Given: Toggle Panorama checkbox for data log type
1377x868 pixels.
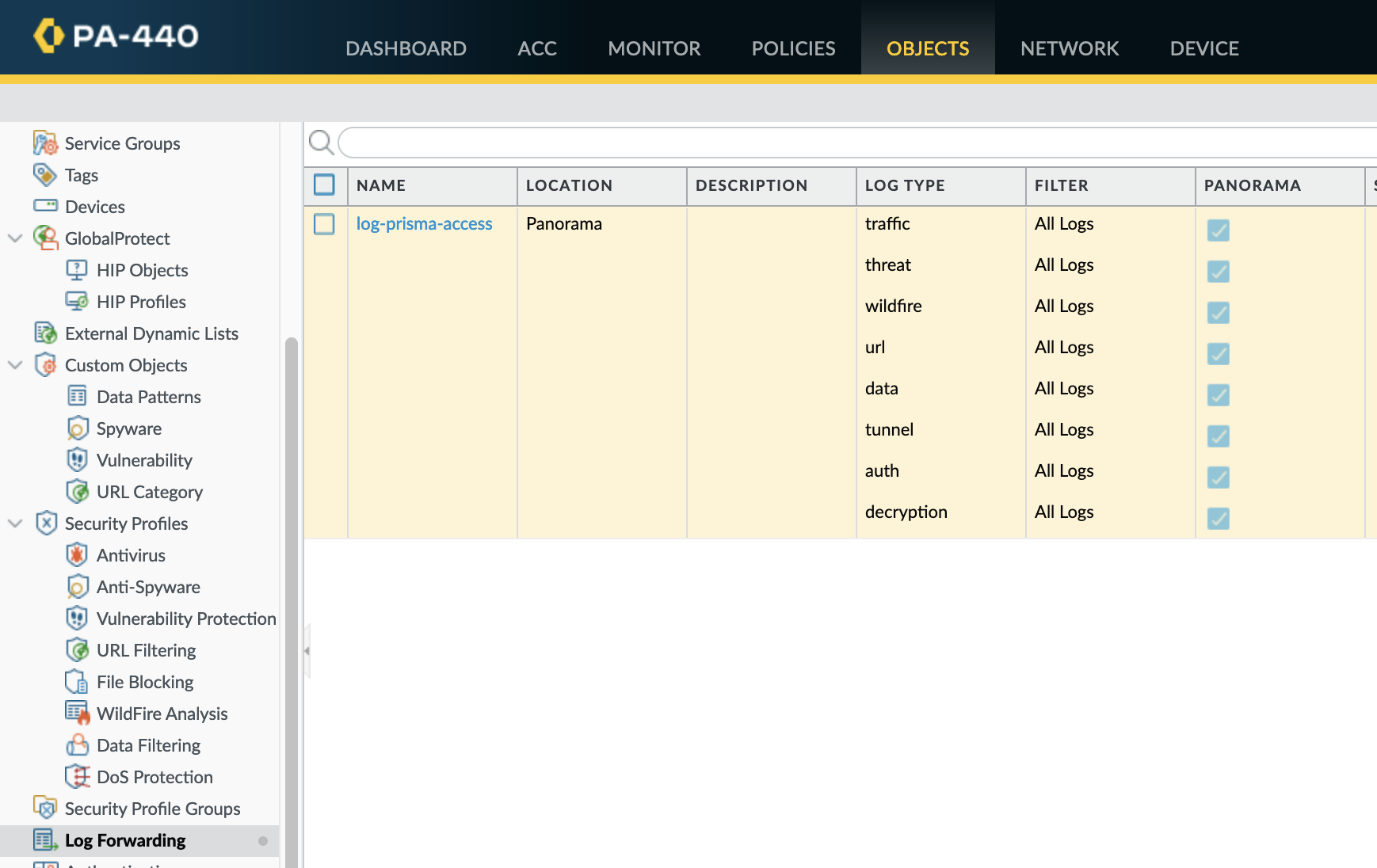Looking at the screenshot, I should tap(1219, 395).
